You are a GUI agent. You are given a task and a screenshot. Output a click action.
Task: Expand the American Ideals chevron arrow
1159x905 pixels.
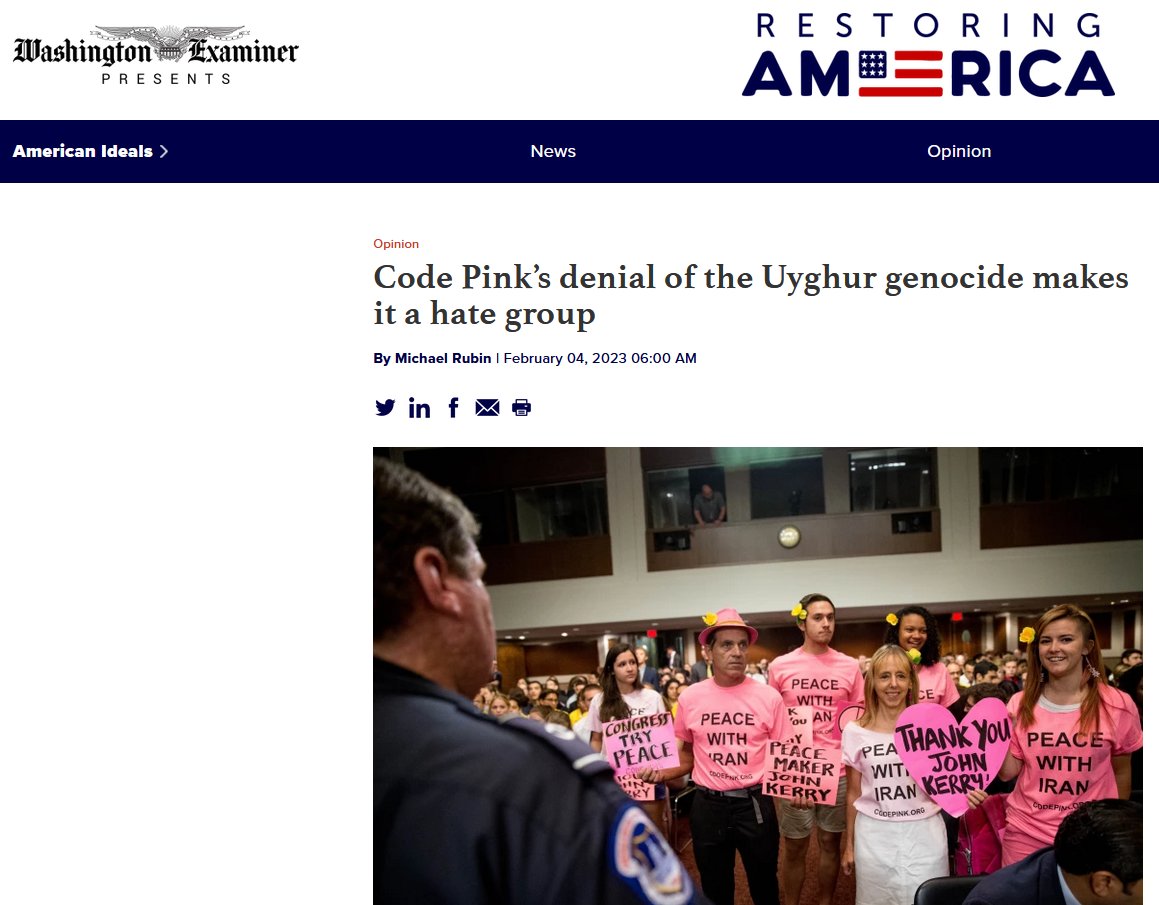pos(164,151)
